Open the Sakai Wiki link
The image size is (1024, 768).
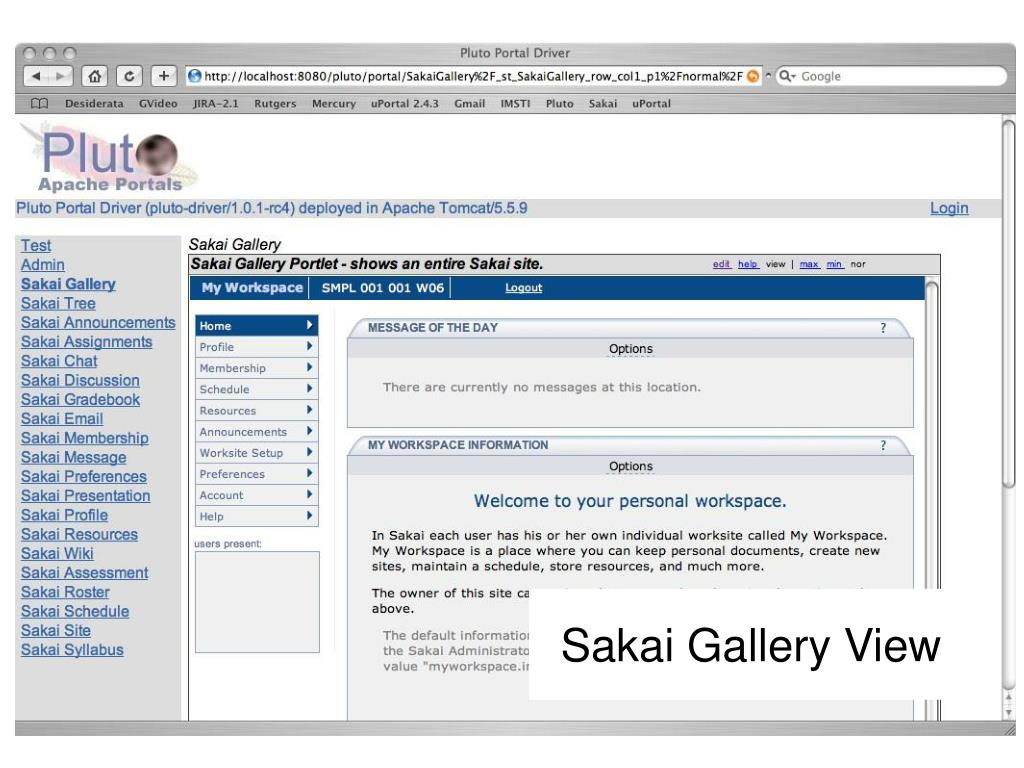tap(57, 554)
